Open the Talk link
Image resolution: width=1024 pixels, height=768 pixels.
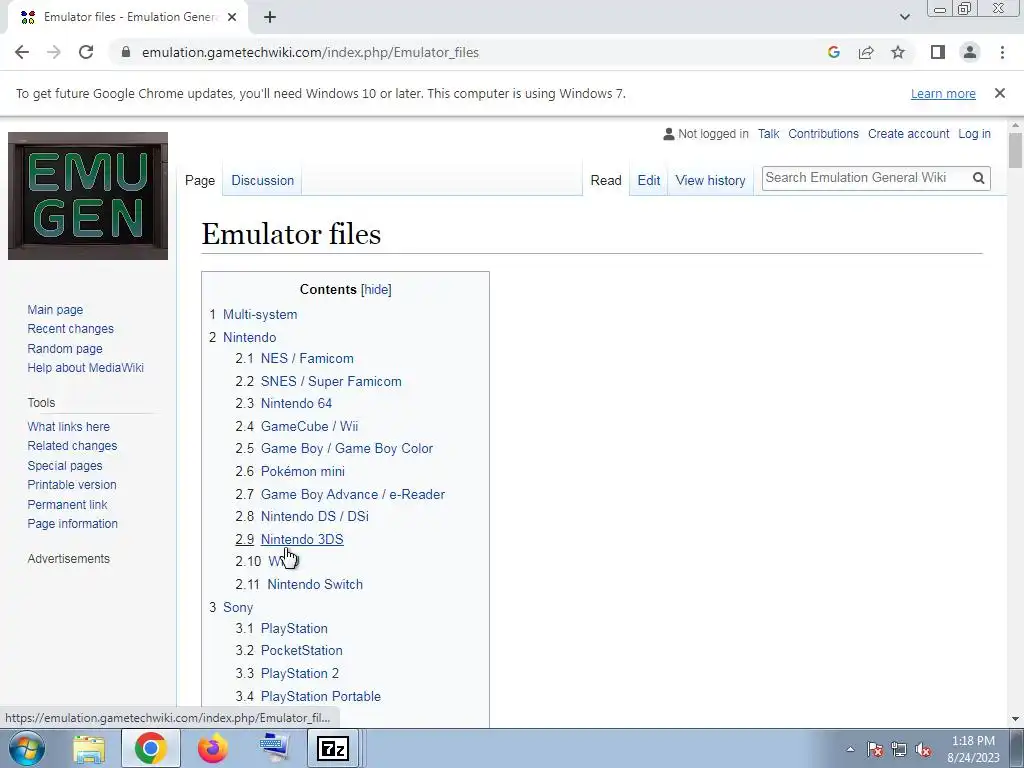point(768,134)
